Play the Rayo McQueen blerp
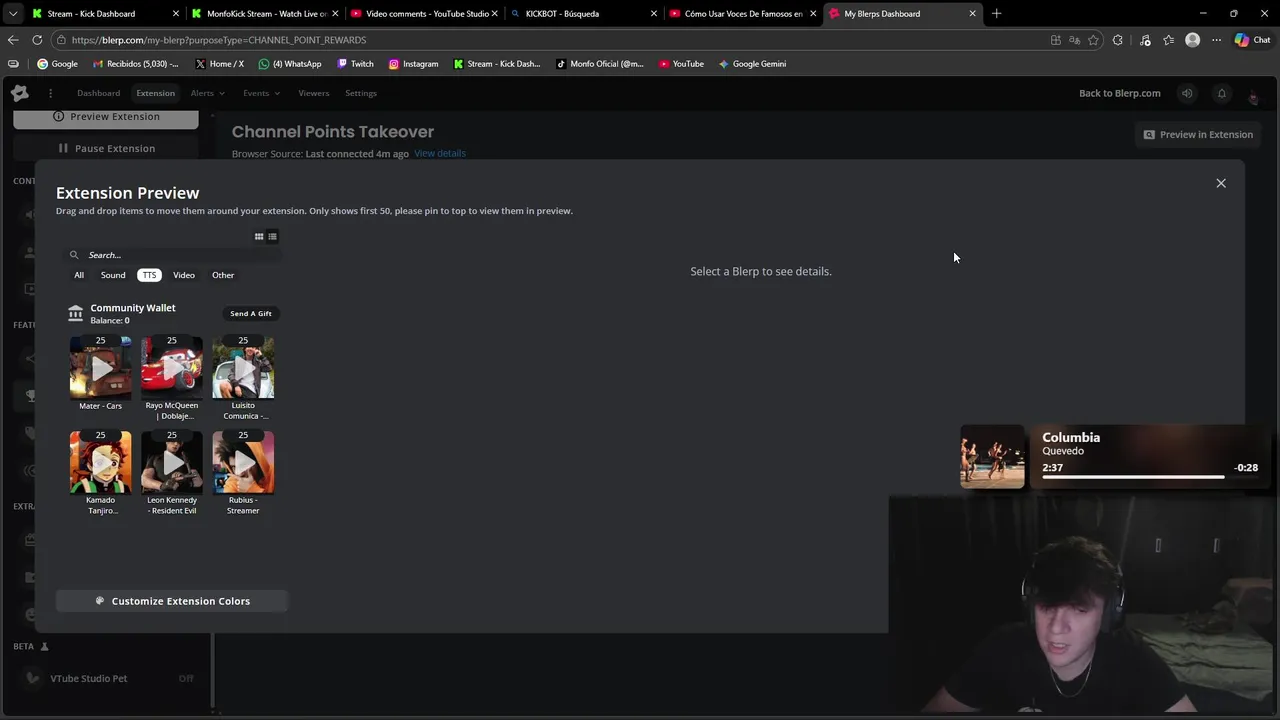Viewport: 1280px width, 720px height. click(x=171, y=368)
